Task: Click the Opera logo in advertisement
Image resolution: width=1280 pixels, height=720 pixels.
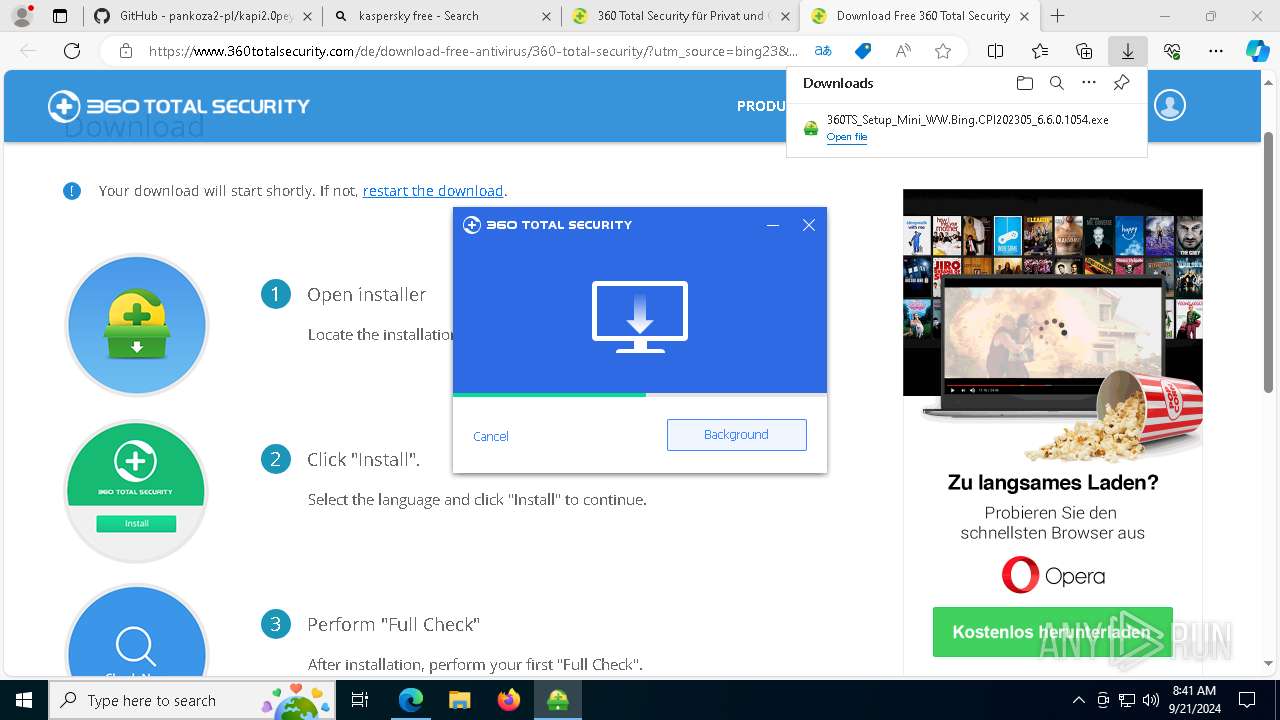Action: click(1053, 576)
